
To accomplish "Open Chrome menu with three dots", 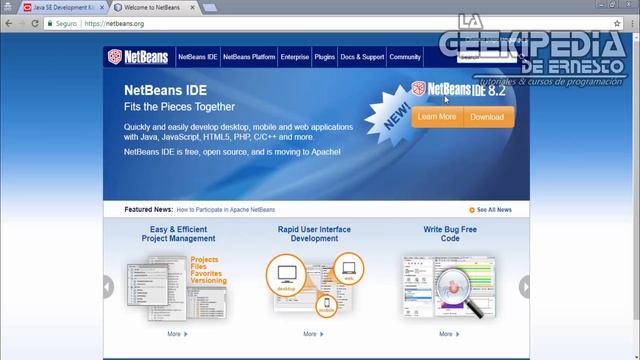I will (x=632, y=24).
